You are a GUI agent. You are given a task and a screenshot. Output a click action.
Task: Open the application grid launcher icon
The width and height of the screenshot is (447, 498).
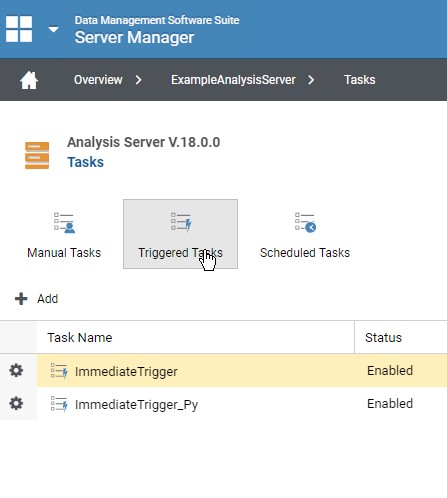(x=19, y=29)
